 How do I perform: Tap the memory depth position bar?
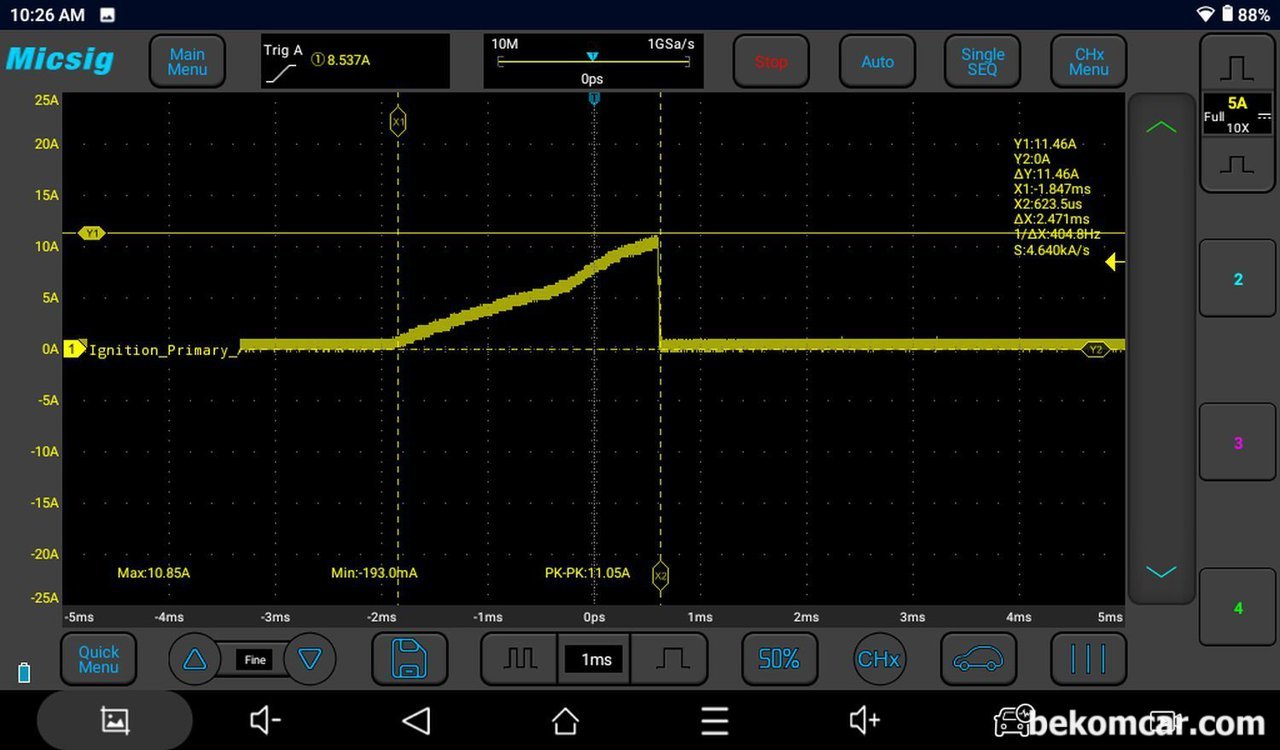pyautogui.click(x=593, y=61)
